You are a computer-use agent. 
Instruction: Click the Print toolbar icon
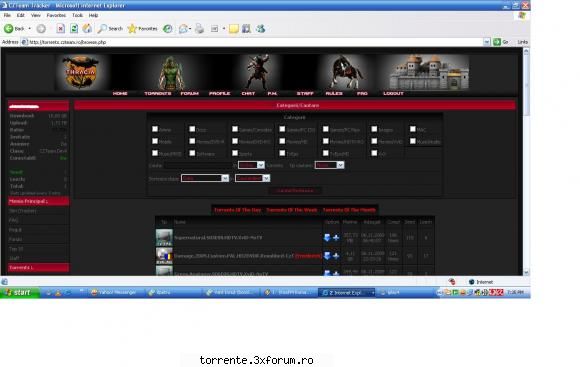pyautogui.click(x=199, y=28)
